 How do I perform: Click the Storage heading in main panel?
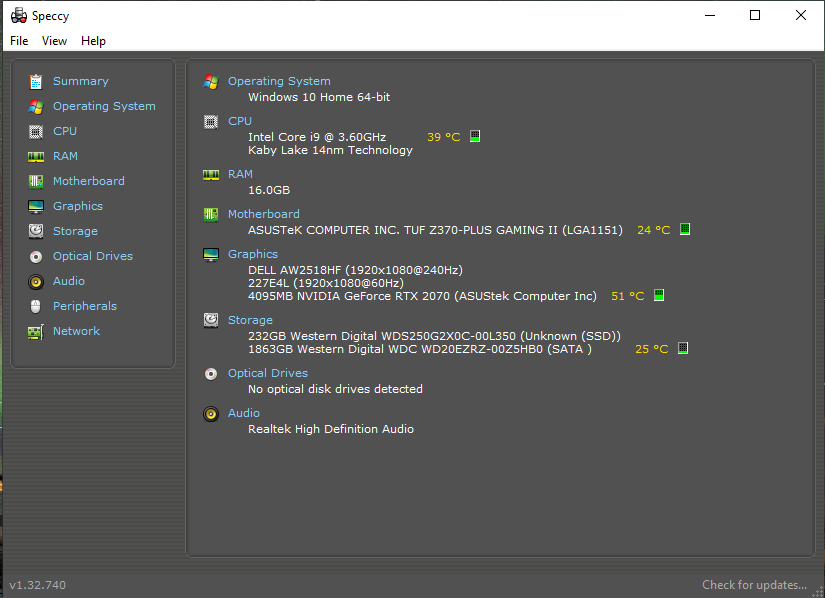[250, 320]
